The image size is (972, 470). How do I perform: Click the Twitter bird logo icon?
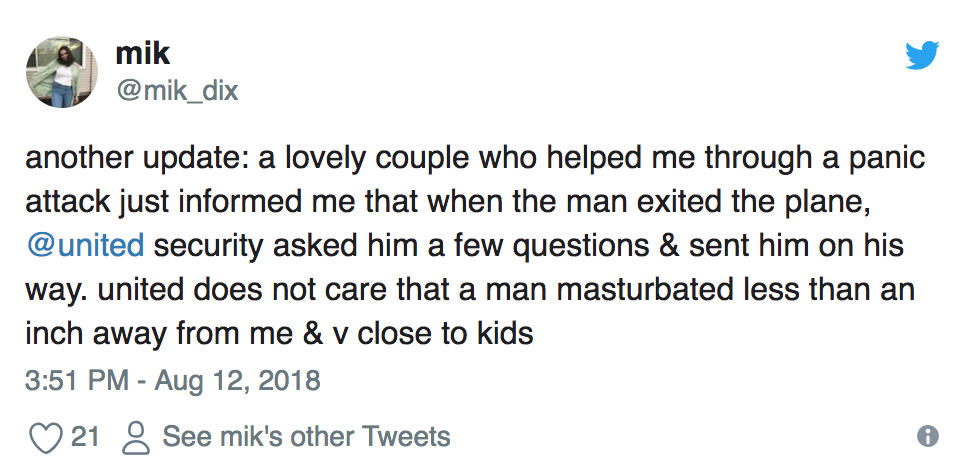click(922, 55)
